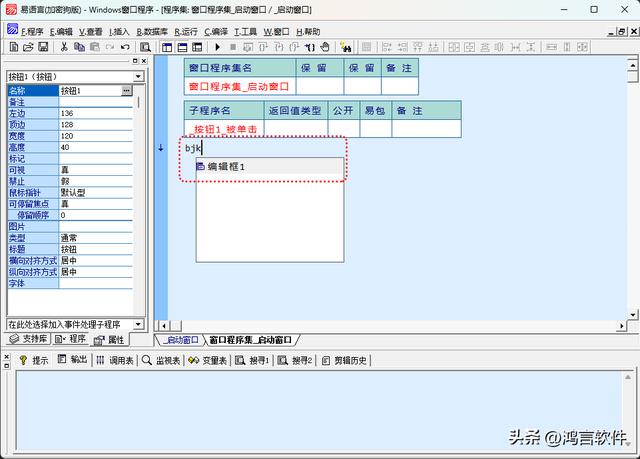Toggle the 禁止 property value
Image resolution: width=640 pixels, height=459 pixels.
point(95,181)
